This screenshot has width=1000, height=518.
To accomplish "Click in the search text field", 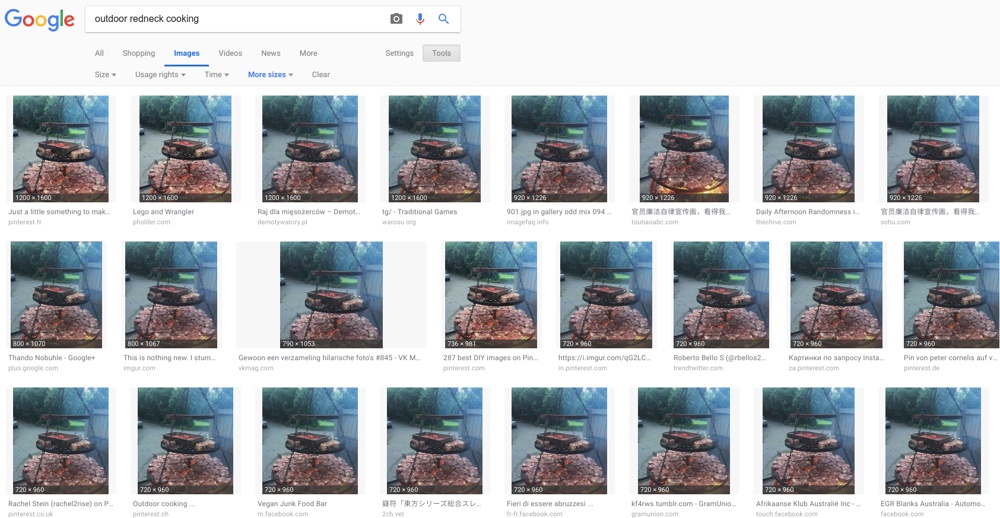I will [x=235, y=19].
